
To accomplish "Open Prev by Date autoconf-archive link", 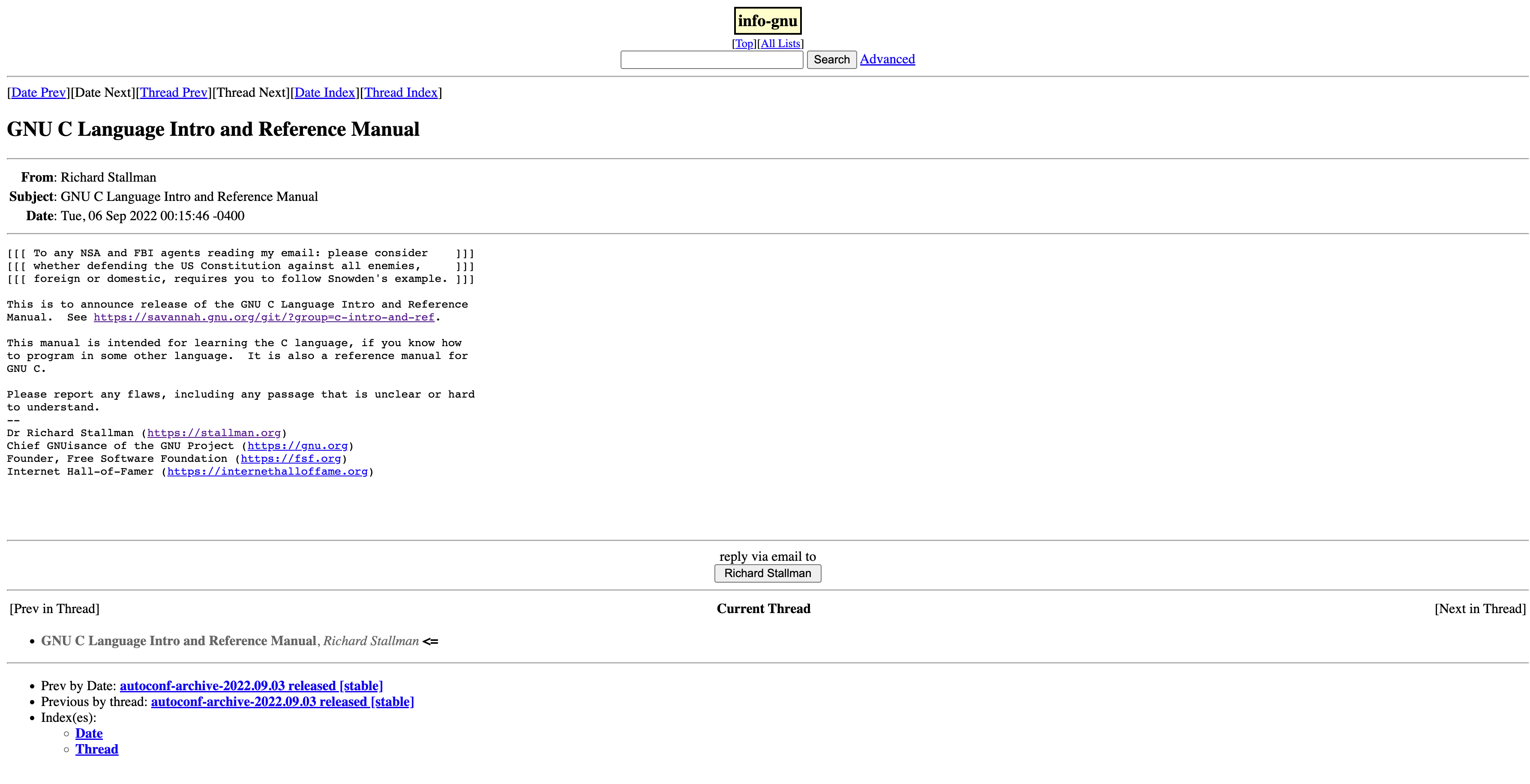I will pos(251,686).
